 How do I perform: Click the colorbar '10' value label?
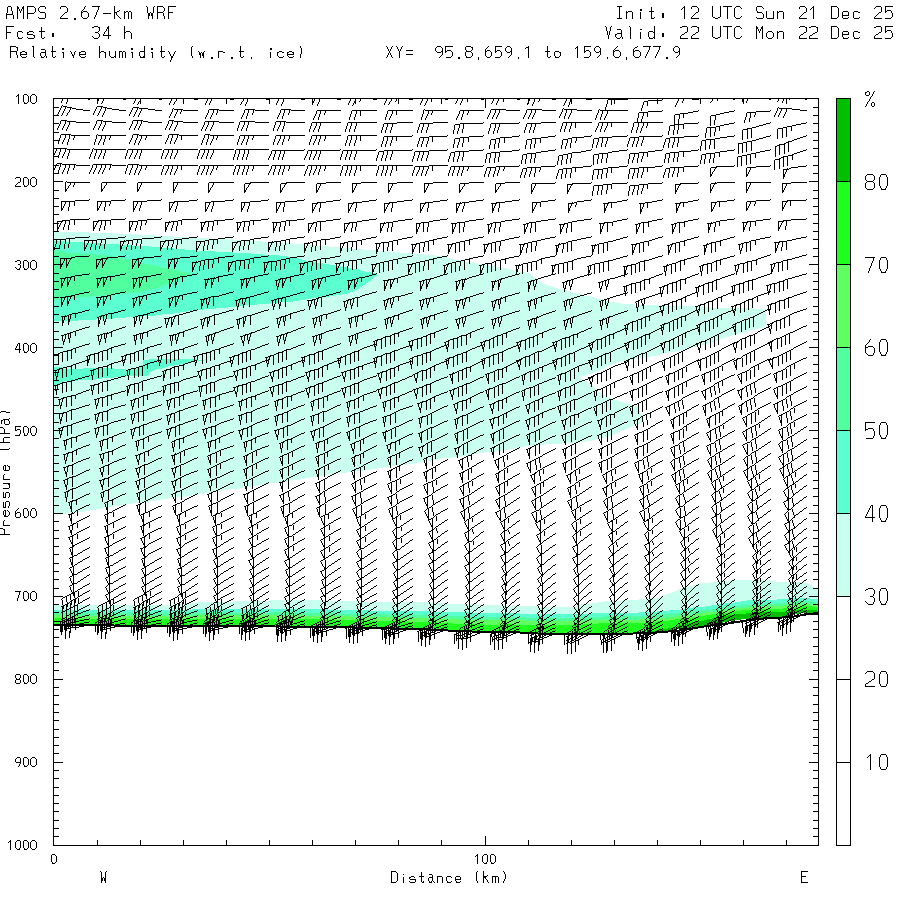pyautogui.click(x=876, y=762)
